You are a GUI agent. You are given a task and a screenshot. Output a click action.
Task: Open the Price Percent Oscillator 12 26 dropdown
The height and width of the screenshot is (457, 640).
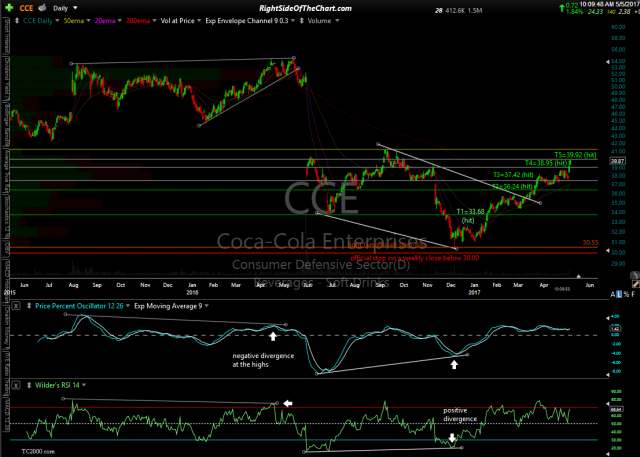pyautogui.click(x=128, y=306)
